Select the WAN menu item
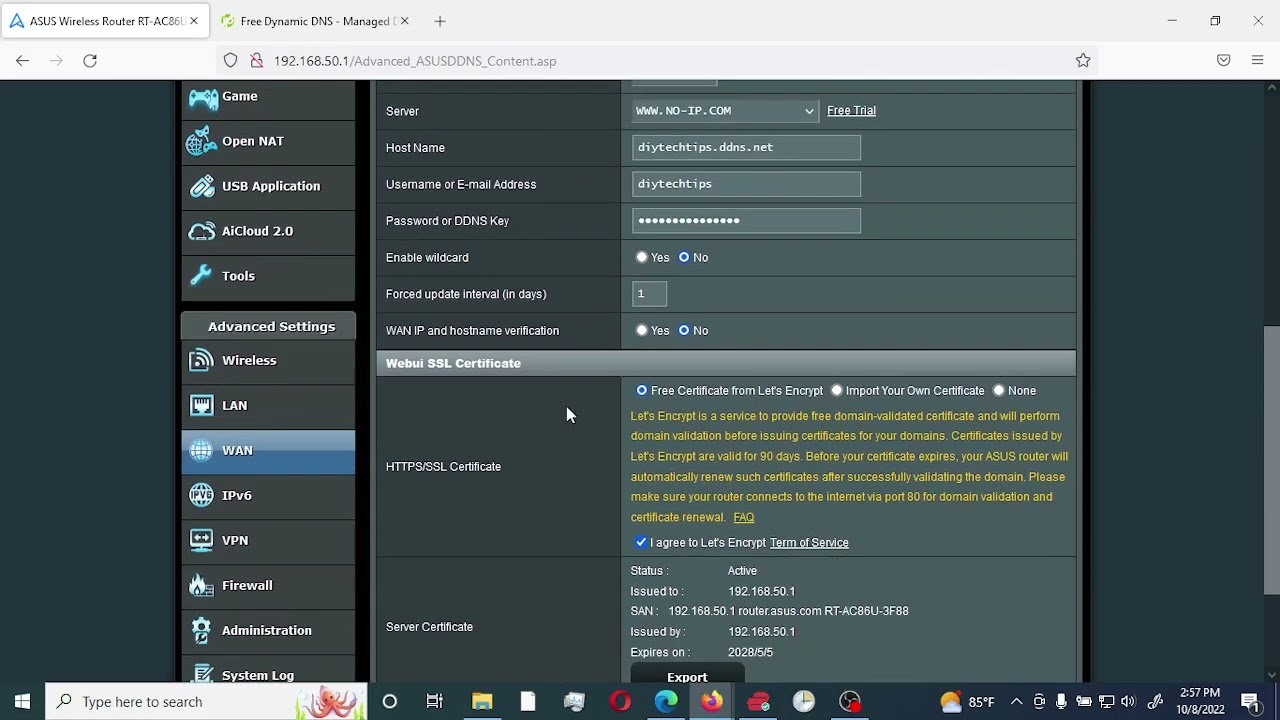 (x=268, y=451)
